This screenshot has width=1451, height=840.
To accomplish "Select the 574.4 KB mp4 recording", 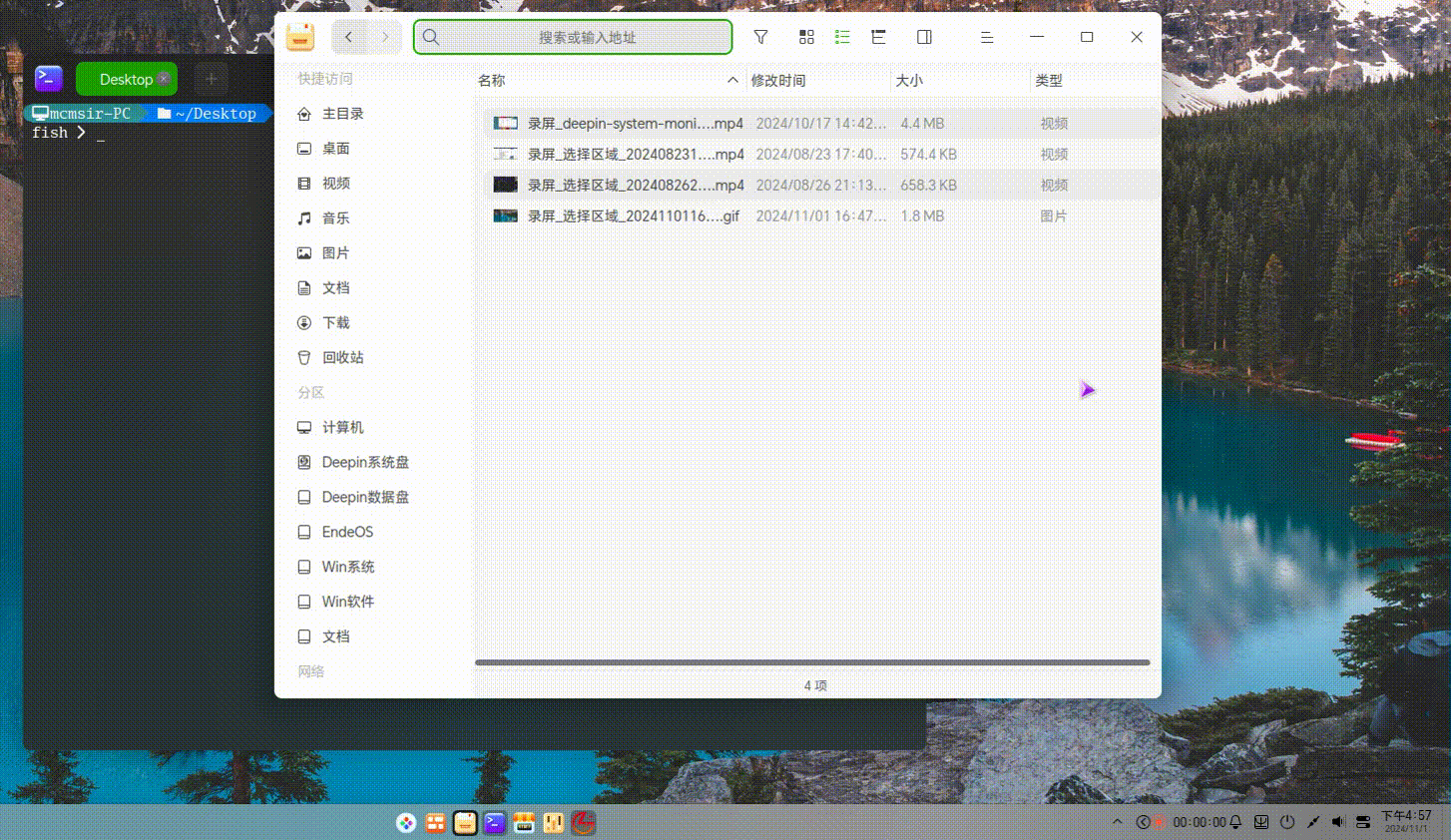I will 821,155.
